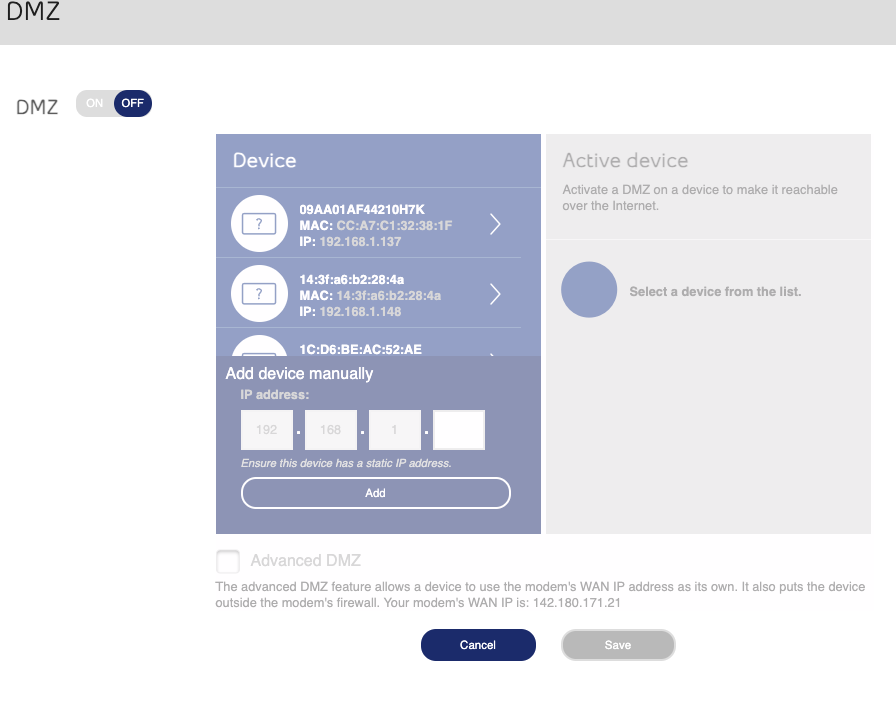Screen dimensions: 896x701
Task: Click device icon for 09AA01AF44210H7K
Action: click(x=259, y=223)
